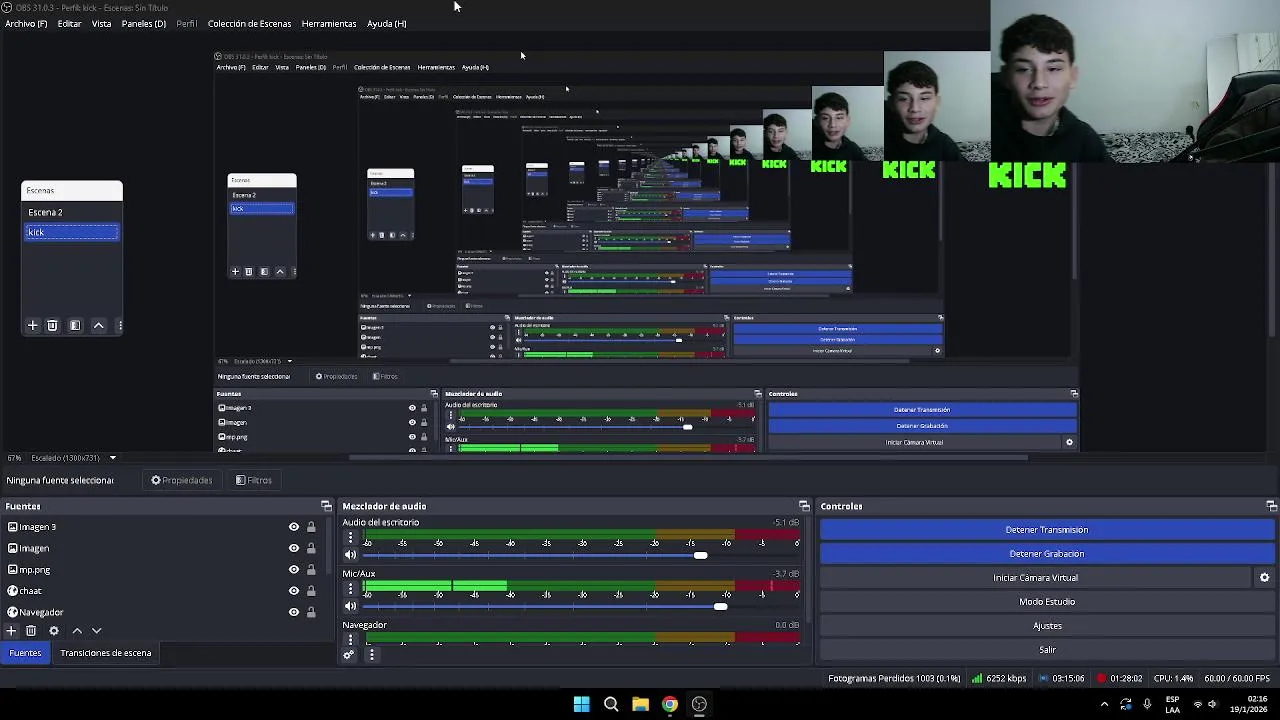This screenshot has height=720, width=1280.
Task: Mute the Mic/Aux channel speaker
Action: click(350, 606)
